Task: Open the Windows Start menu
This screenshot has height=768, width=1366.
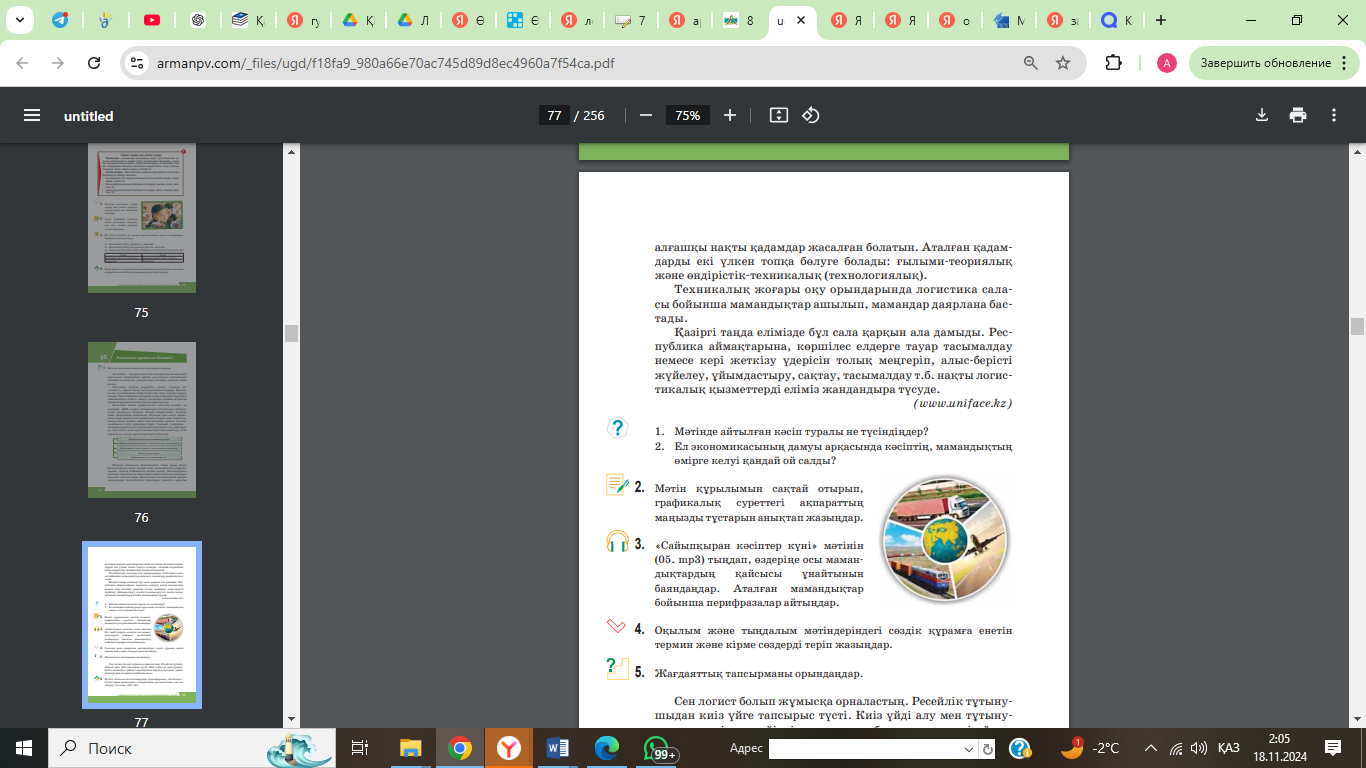Action: point(23,748)
